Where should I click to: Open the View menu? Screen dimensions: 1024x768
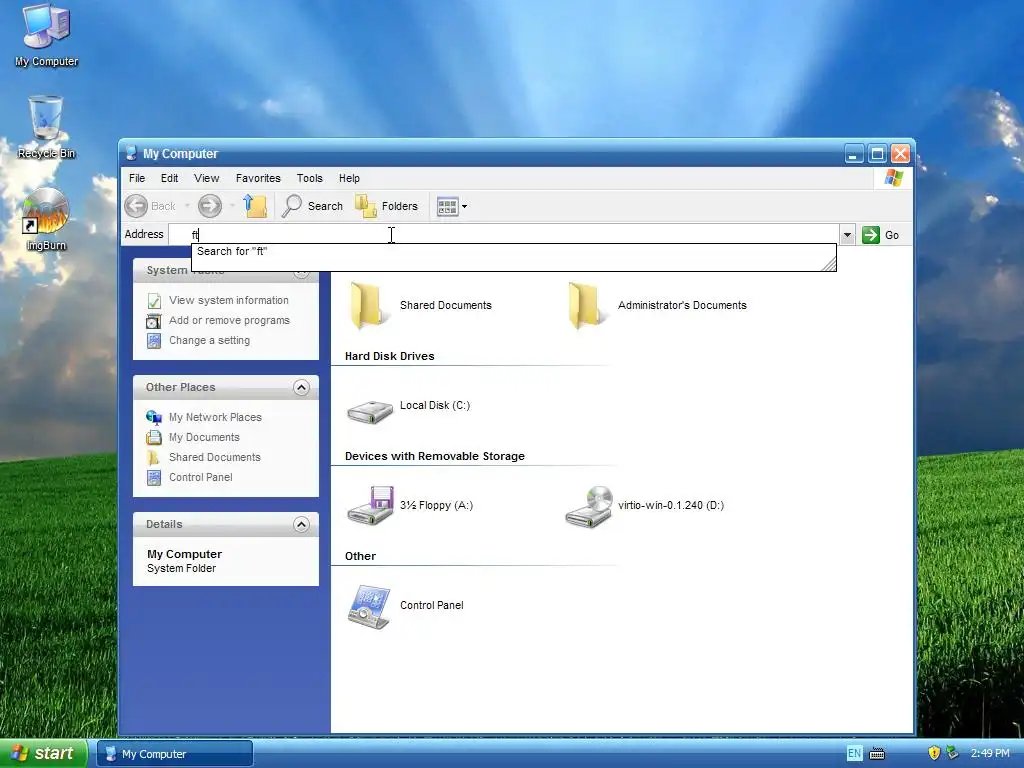point(206,178)
